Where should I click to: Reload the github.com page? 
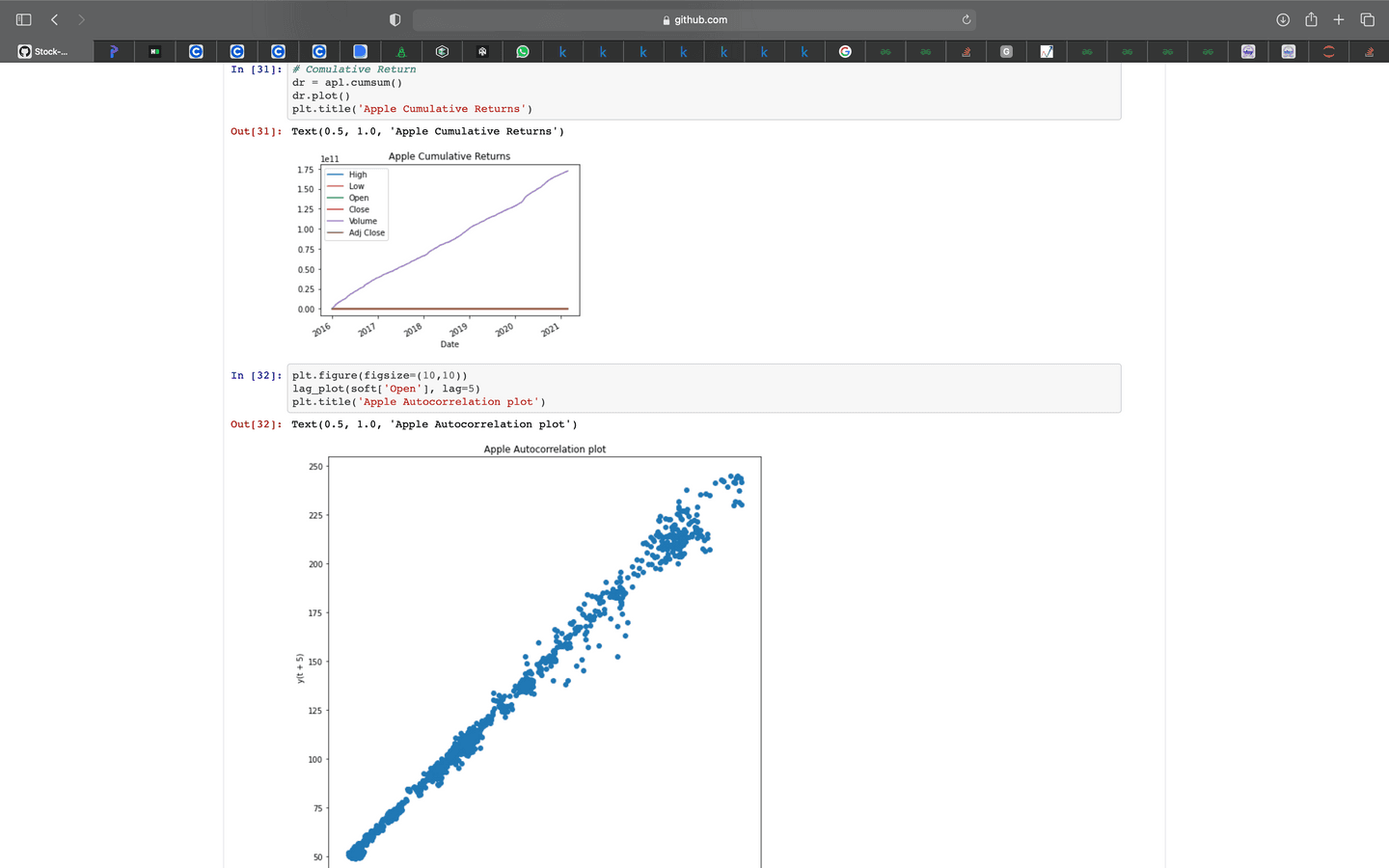click(x=966, y=19)
